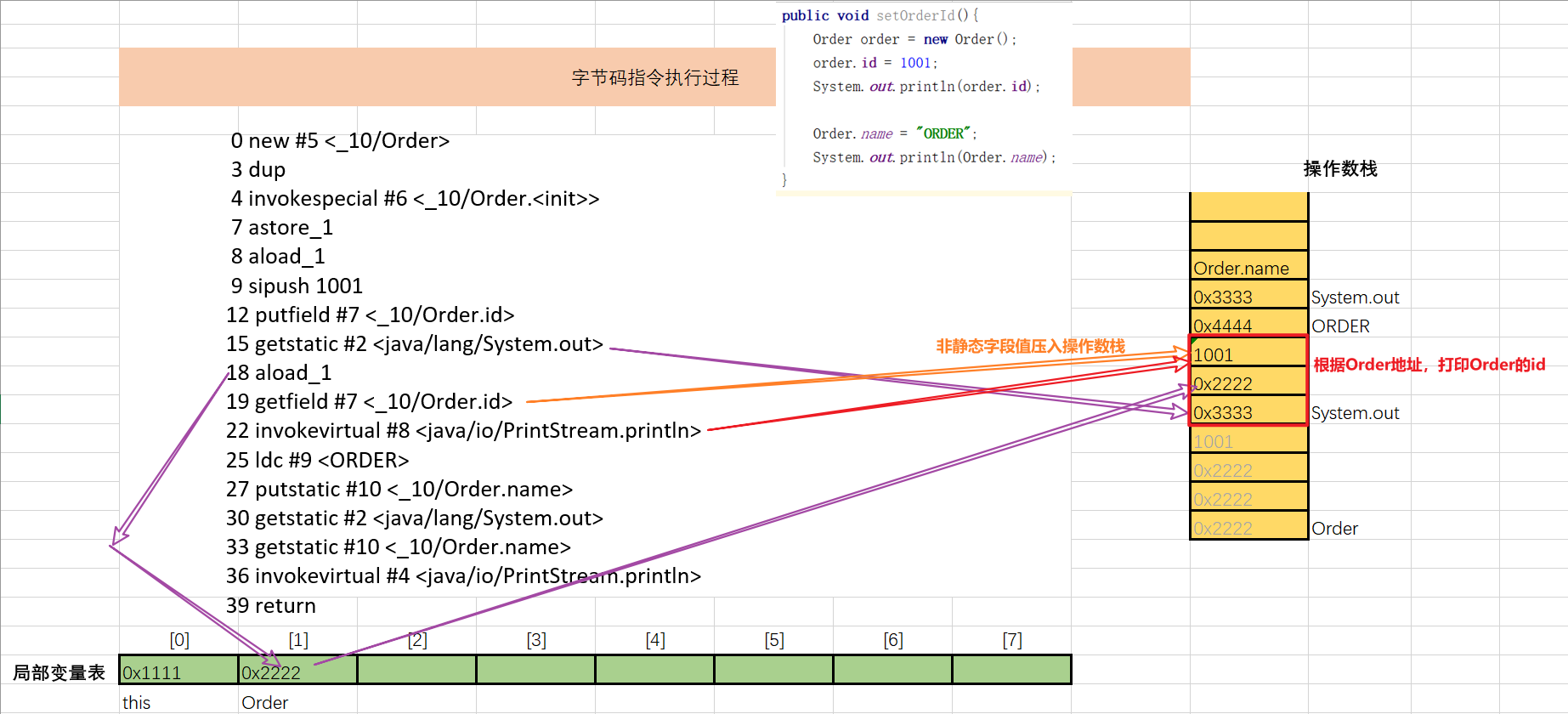This screenshot has width=1568, height=714.
Task: Select the '[7]' slot index
Action: coord(1012,639)
